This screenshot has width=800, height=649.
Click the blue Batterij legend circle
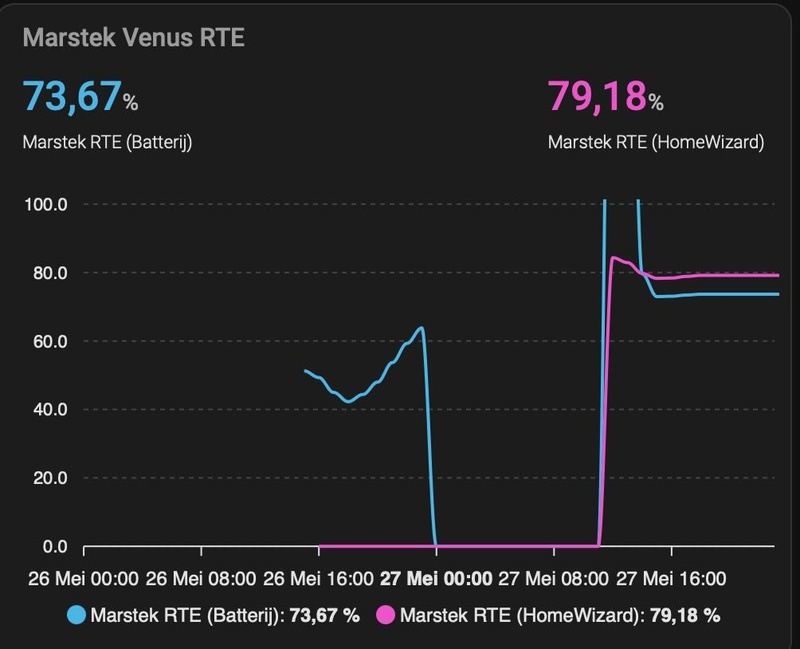coord(76,615)
